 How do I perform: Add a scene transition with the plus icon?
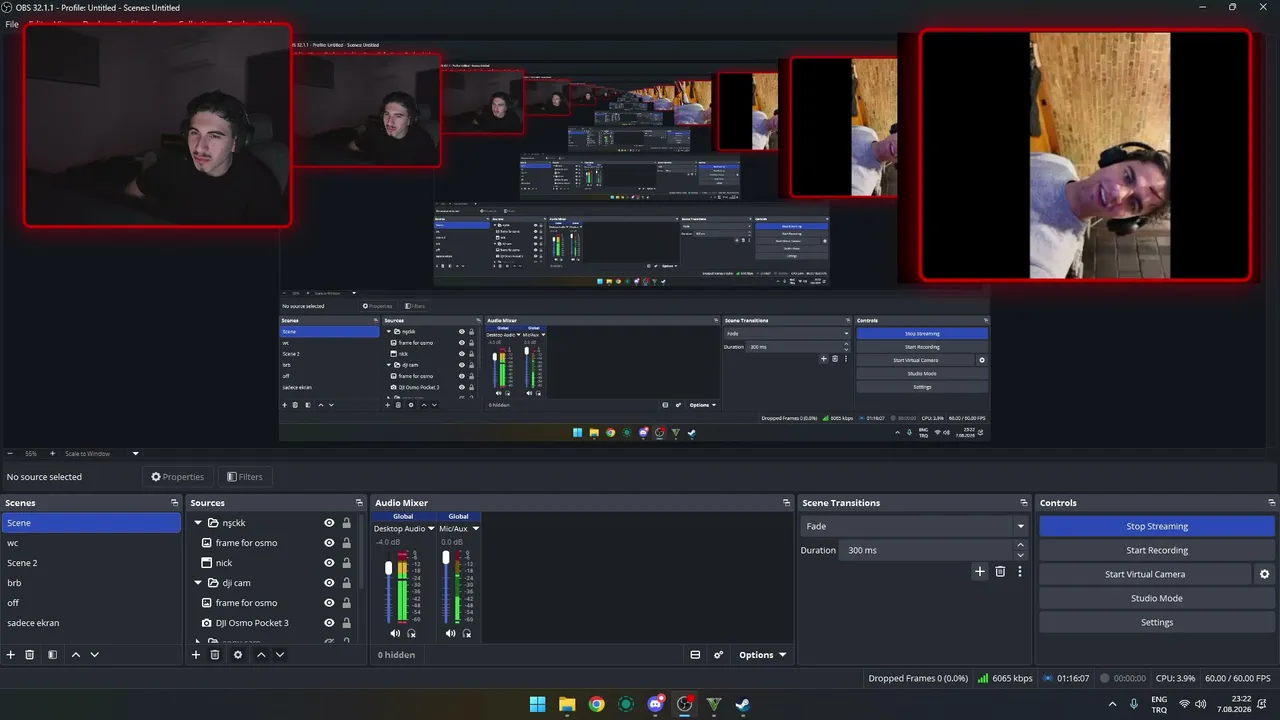pos(980,571)
